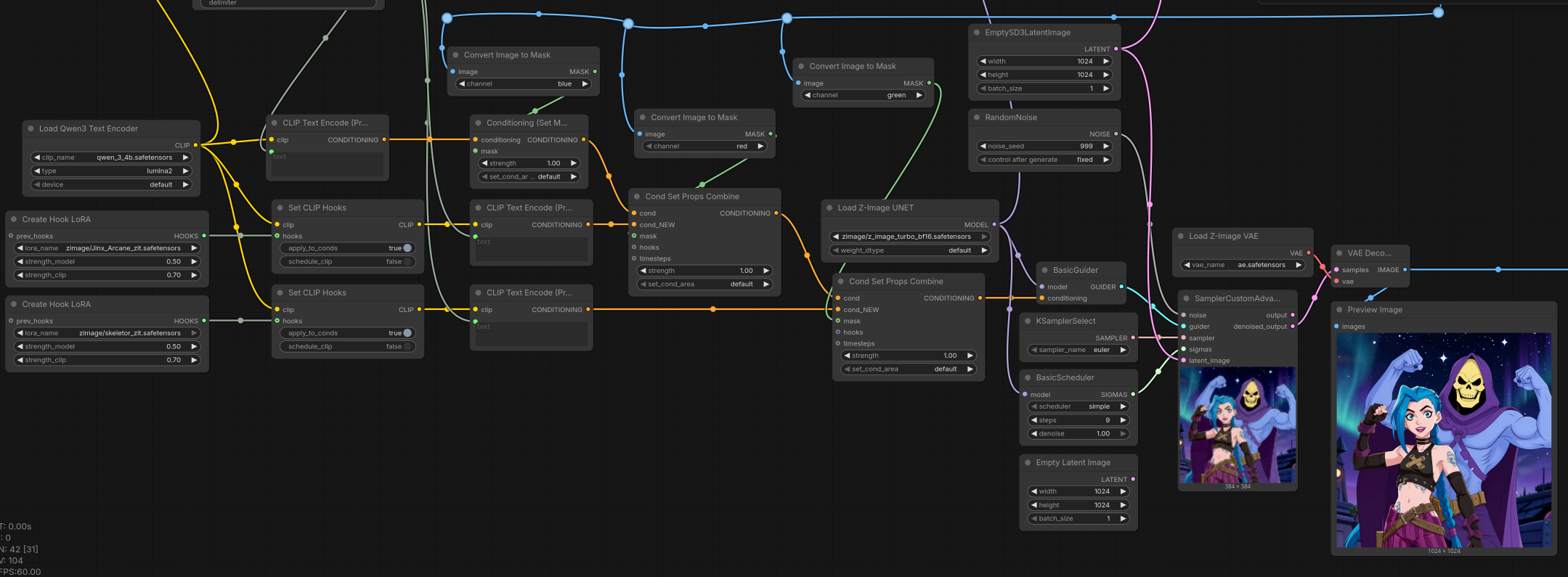Image resolution: width=1568 pixels, height=577 pixels.
Task: Open the device dropdown in Load Qwen3 Text Encoder
Action: click(x=111, y=184)
